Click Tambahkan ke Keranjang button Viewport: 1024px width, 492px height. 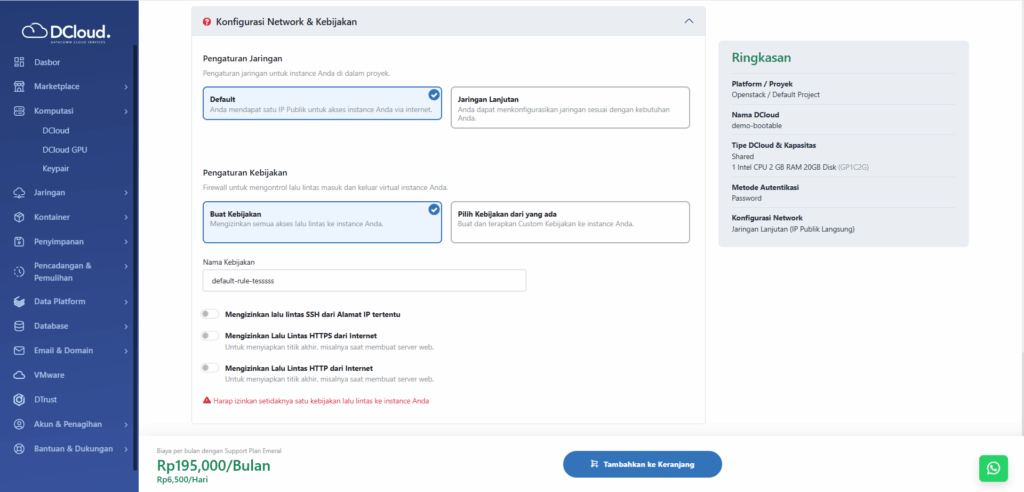click(x=642, y=464)
